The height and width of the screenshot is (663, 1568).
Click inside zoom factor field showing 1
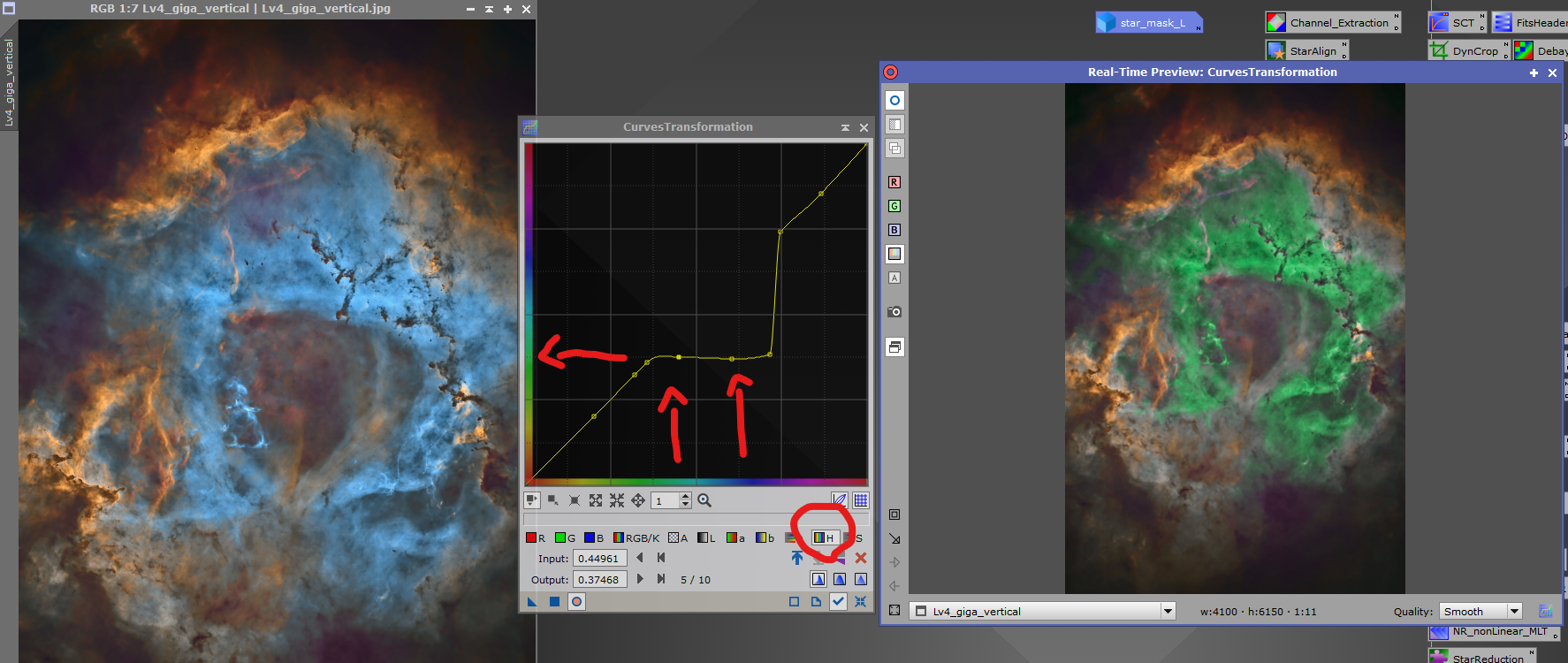[666, 500]
